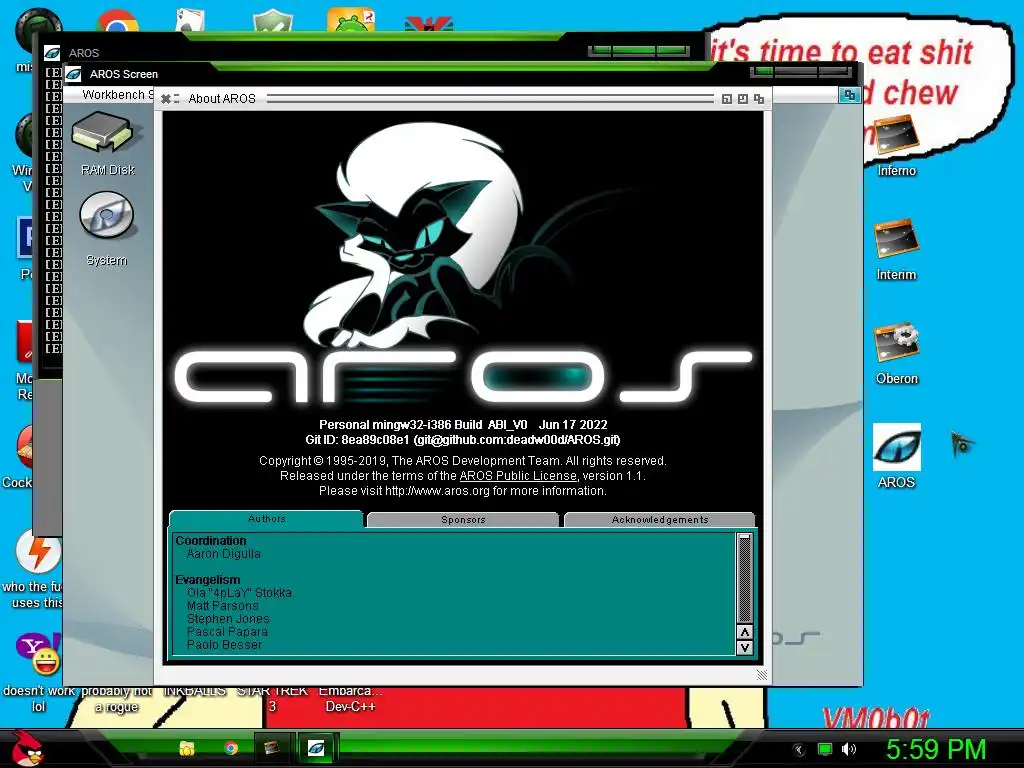1024x768 pixels.
Task: Click the AROS cat mascot logo
Action: 418,235
